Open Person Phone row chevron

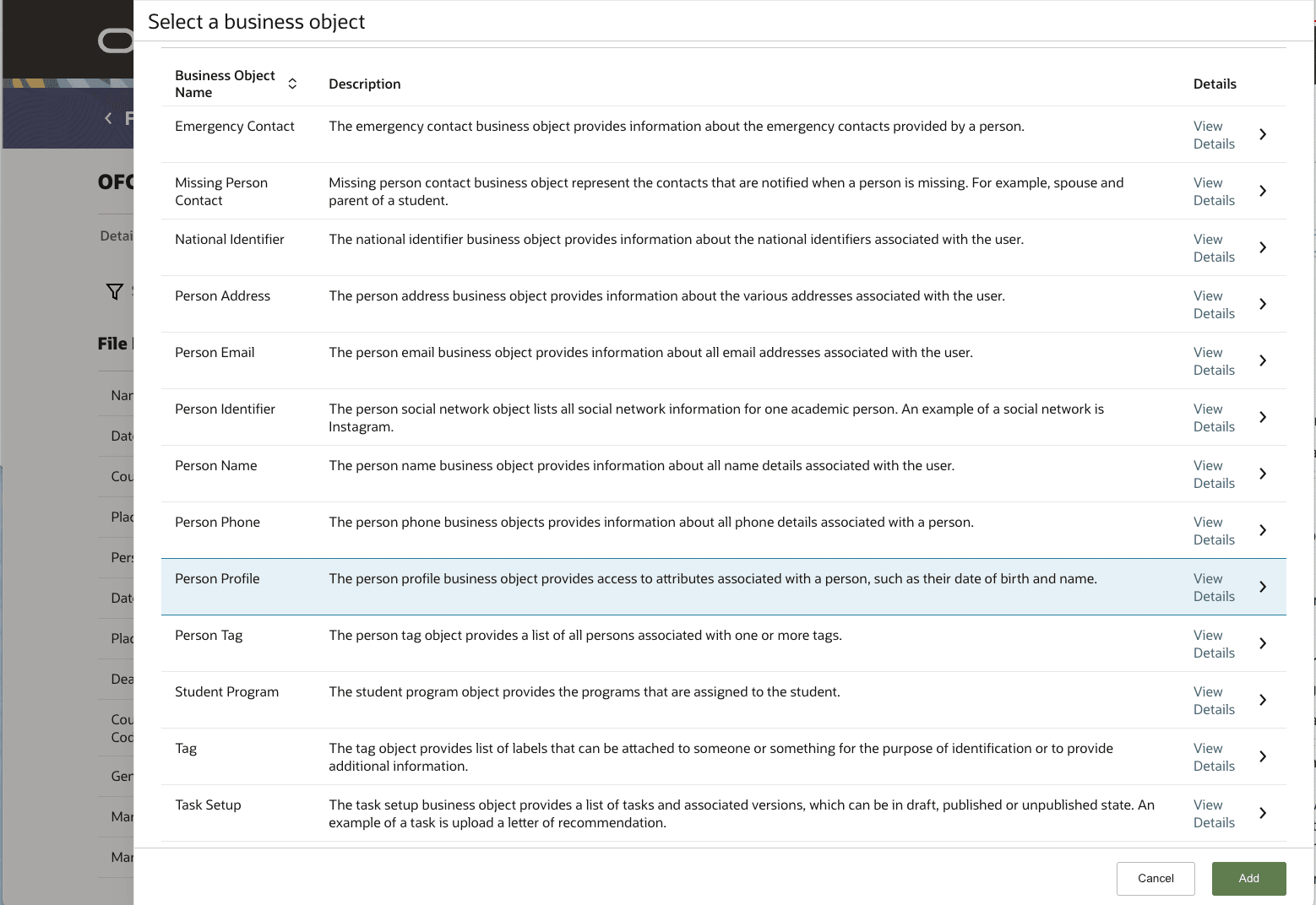(x=1263, y=530)
